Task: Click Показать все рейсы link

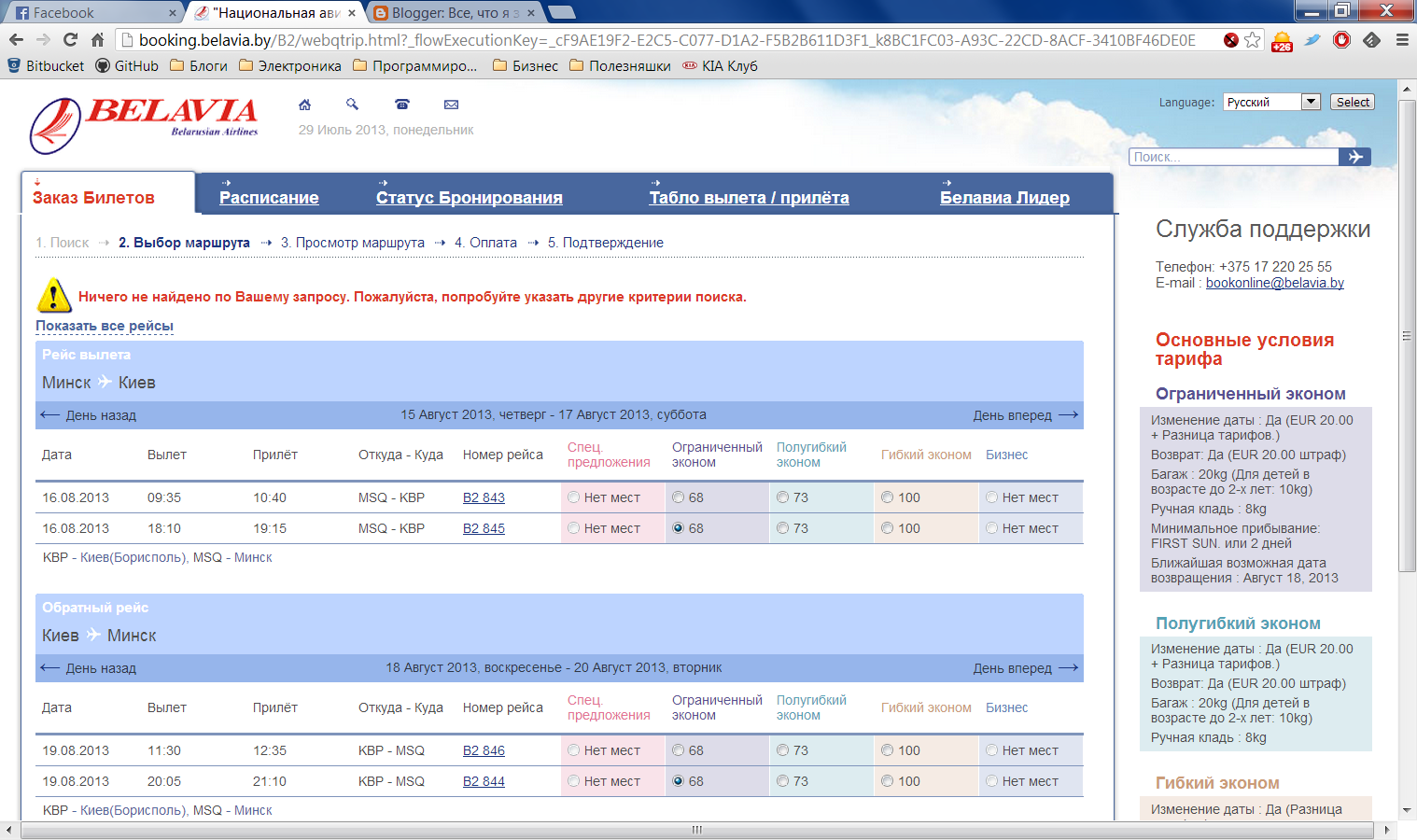Action: tap(105, 326)
